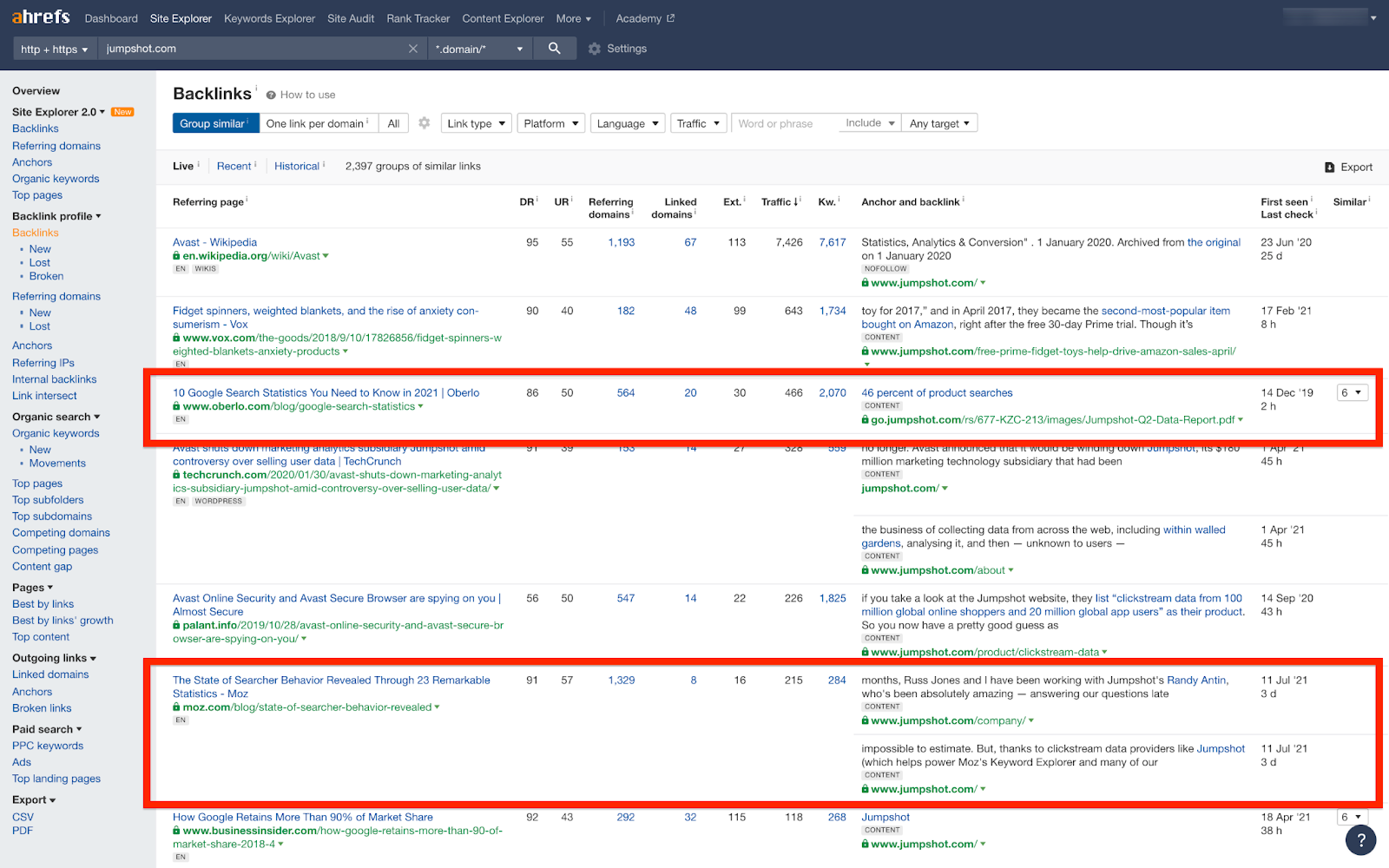Switch to Live links tab
The width and height of the screenshot is (1389, 868).
pos(183,167)
